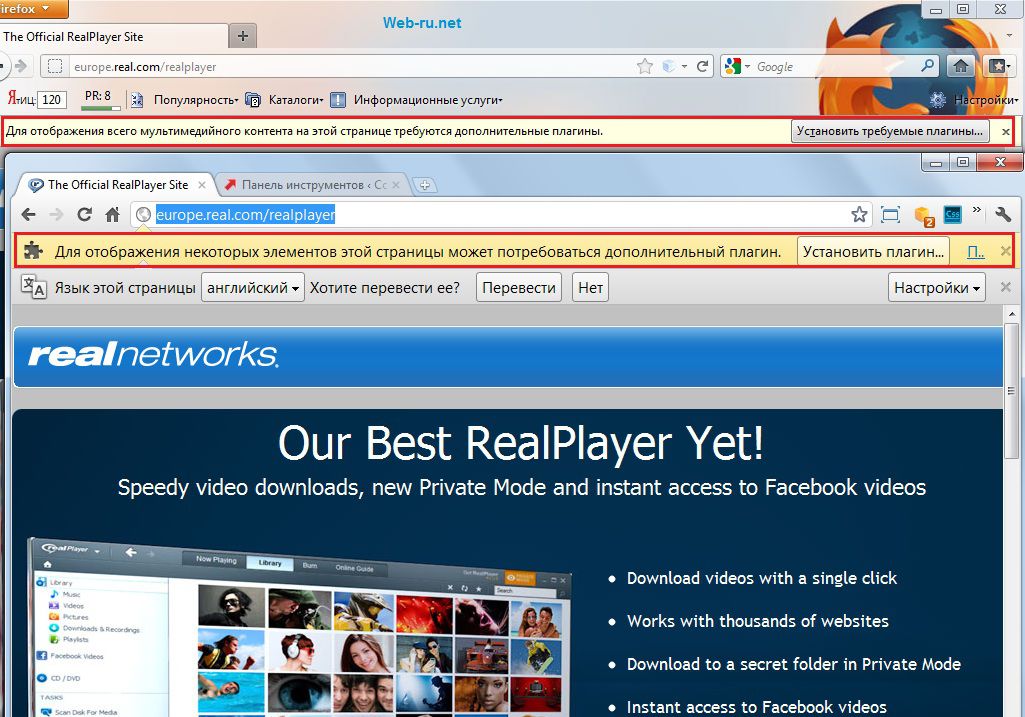
Task: Reload the page in Chrome
Action: click(x=84, y=214)
